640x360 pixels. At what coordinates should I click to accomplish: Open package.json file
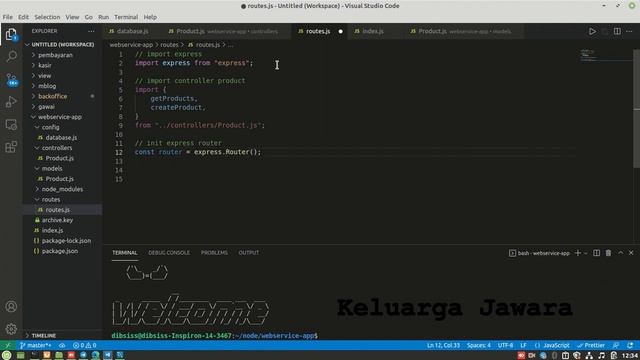pyautogui.click(x=62, y=251)
